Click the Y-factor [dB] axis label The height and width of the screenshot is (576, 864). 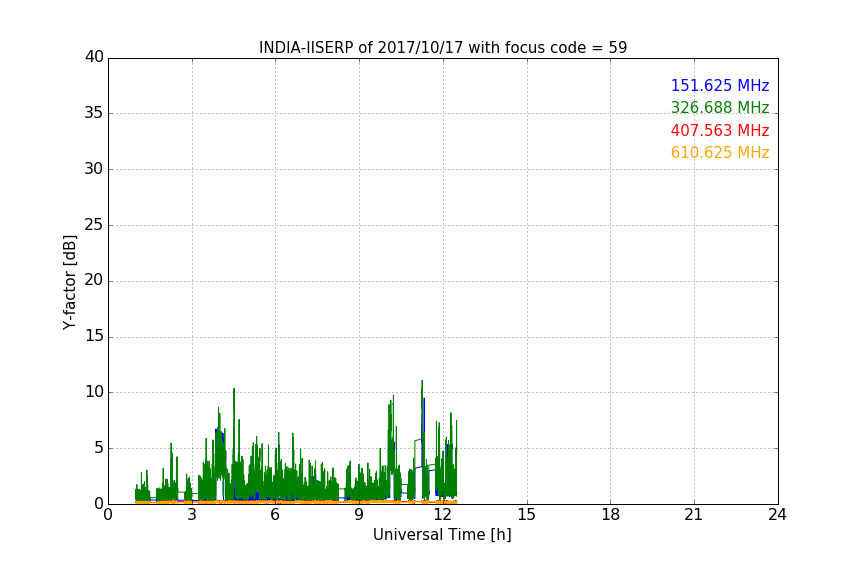69,282
